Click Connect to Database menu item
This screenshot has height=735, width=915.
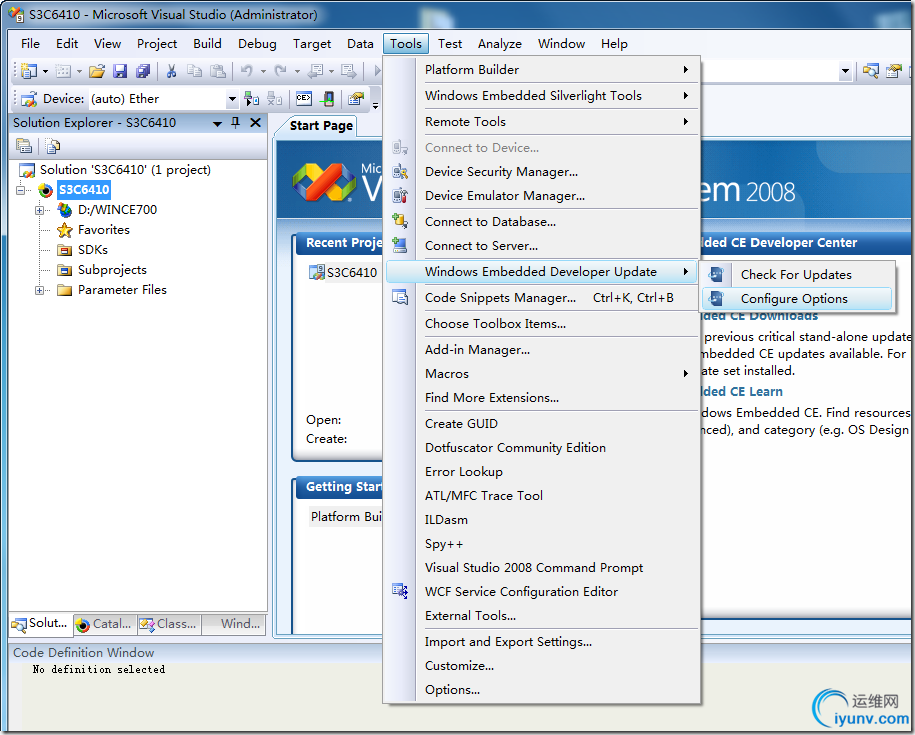click(542, 222)
